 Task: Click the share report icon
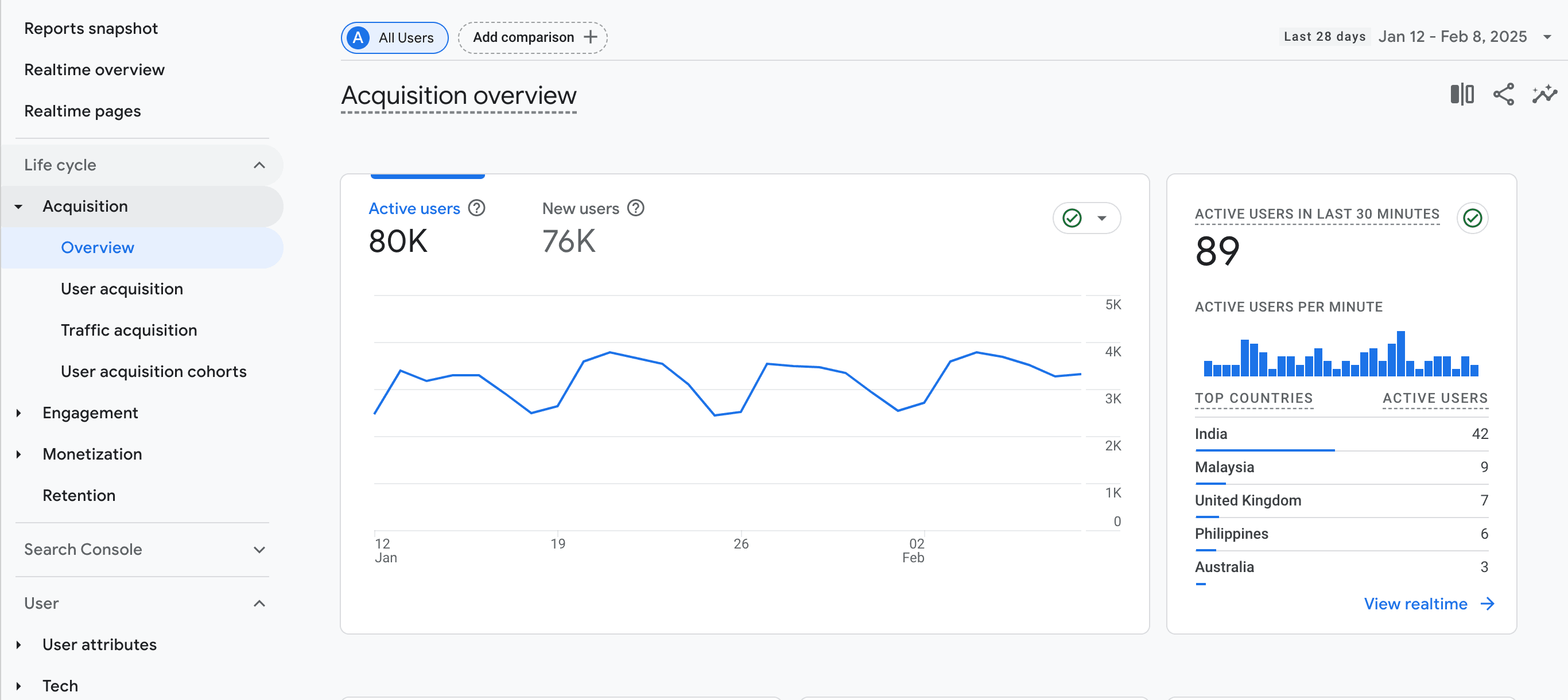click(1503, 94)
